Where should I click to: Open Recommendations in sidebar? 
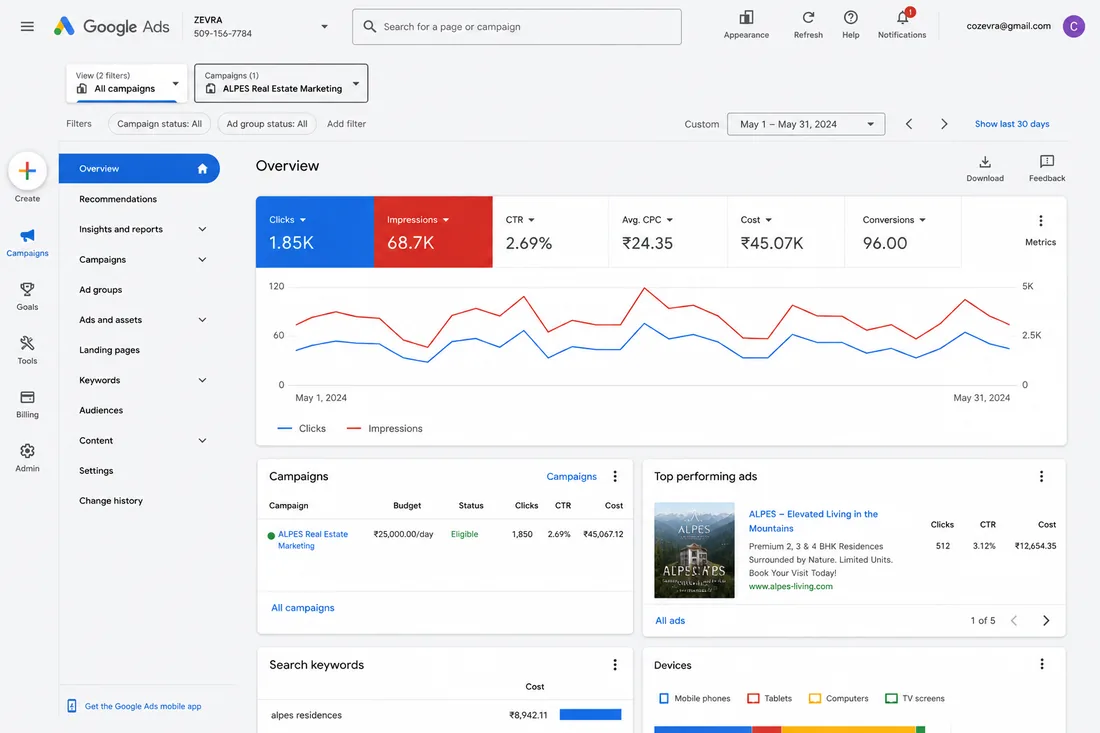point(118,199)
